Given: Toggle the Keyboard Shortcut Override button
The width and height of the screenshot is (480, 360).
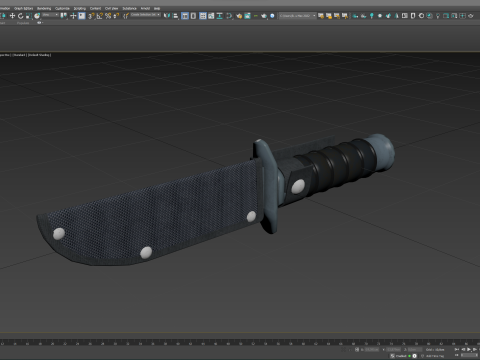Looking at the screenshot, I should 82,16.
